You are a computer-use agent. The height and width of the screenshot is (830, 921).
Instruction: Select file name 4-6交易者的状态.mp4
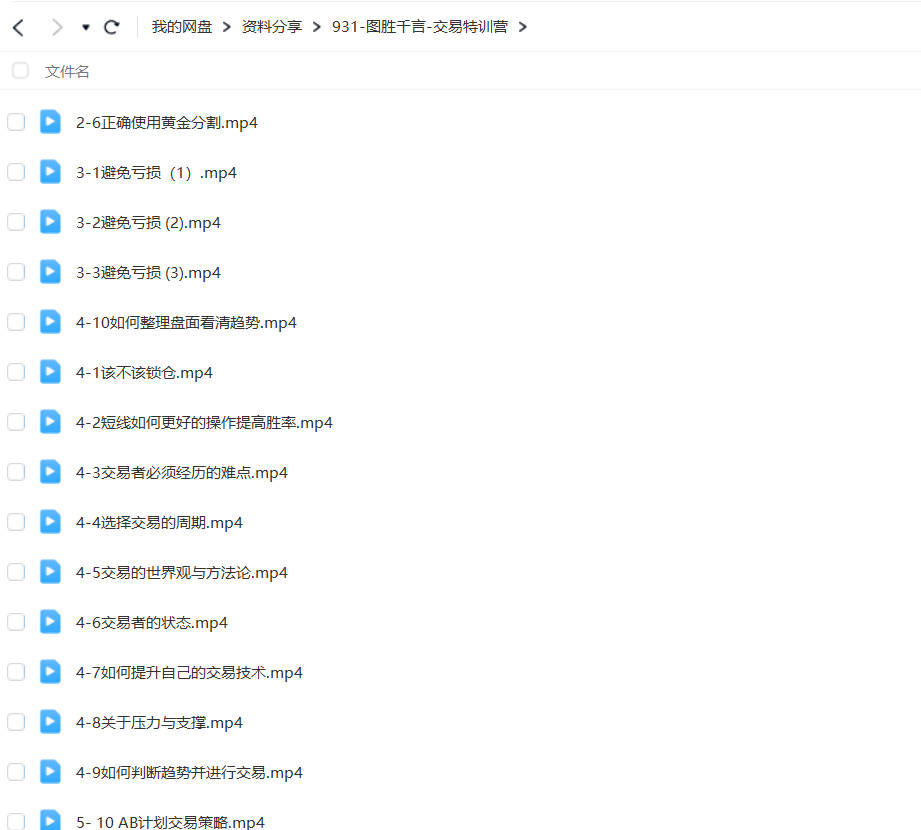coord(152,622)
